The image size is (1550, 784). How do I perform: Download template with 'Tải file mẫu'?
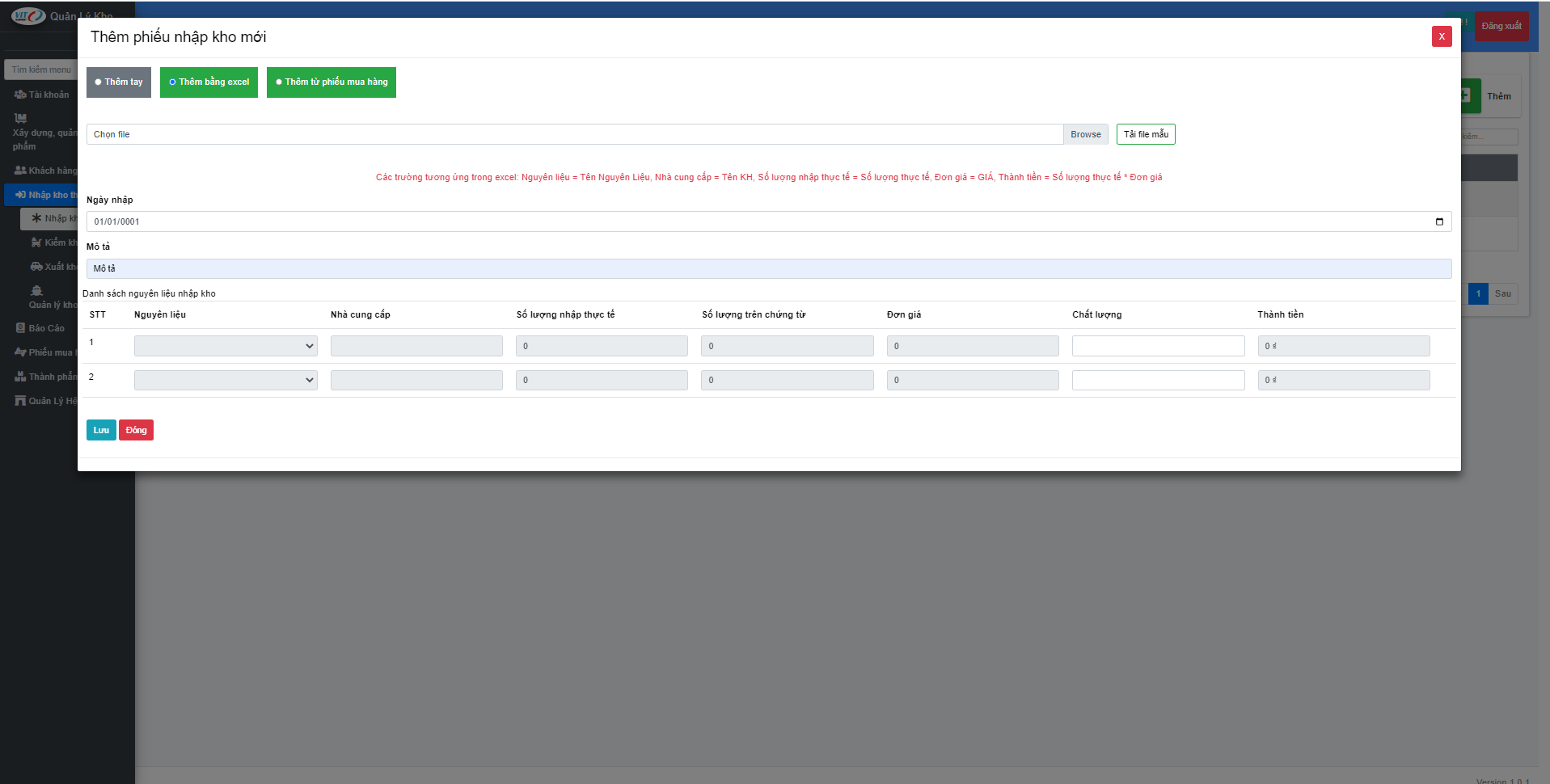1146,134
